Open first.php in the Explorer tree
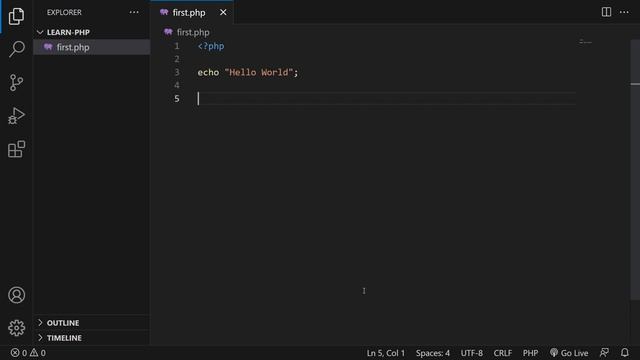640x360 pixels. click(x=92, y=47)
